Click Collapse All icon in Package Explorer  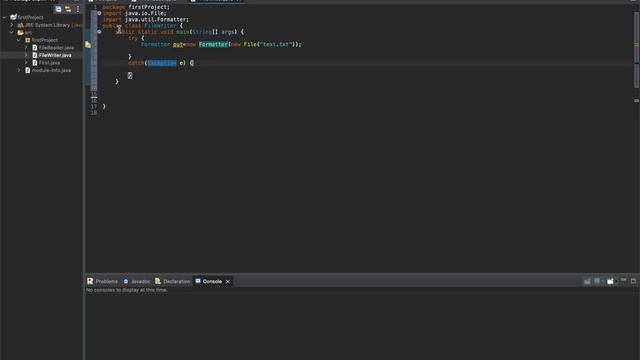click(x=58, y=9)
